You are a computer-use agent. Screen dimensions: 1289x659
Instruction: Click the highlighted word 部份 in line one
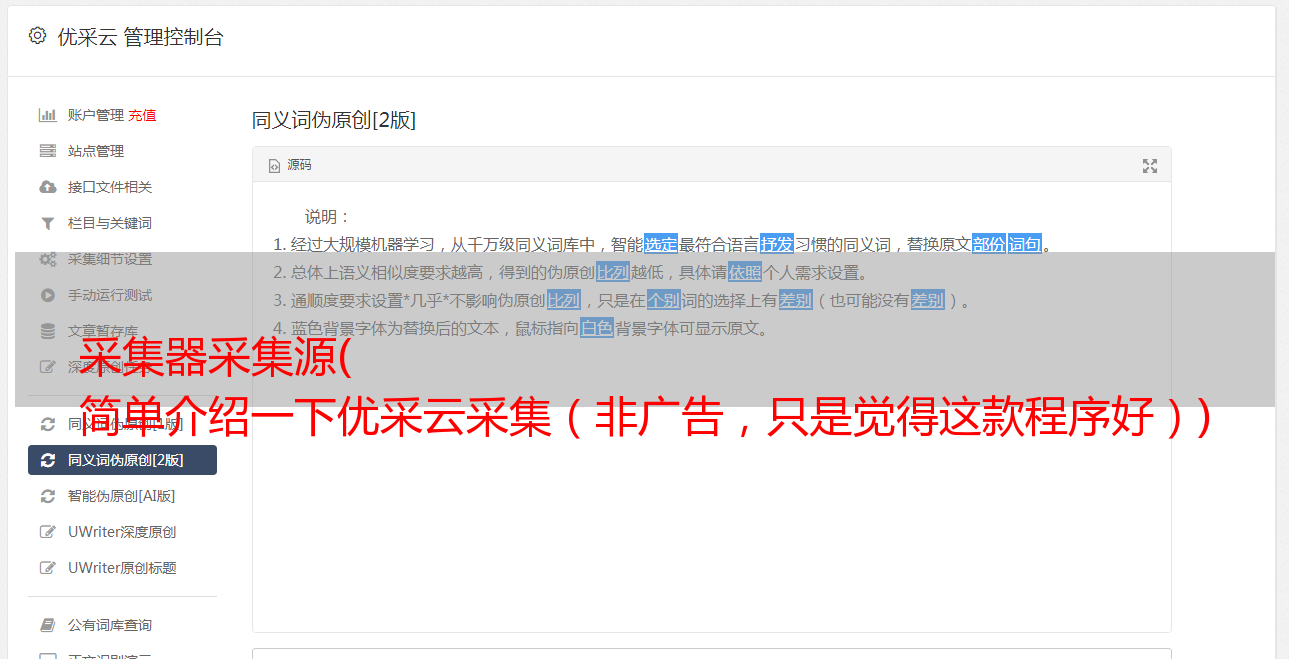[x=989, y=244]
